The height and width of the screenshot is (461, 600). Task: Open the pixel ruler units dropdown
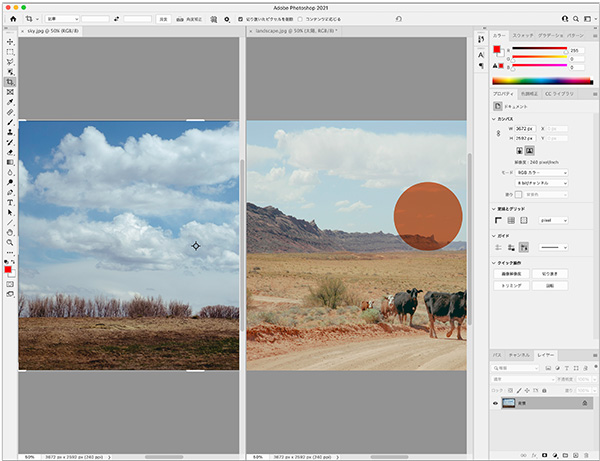pos(553,220)
